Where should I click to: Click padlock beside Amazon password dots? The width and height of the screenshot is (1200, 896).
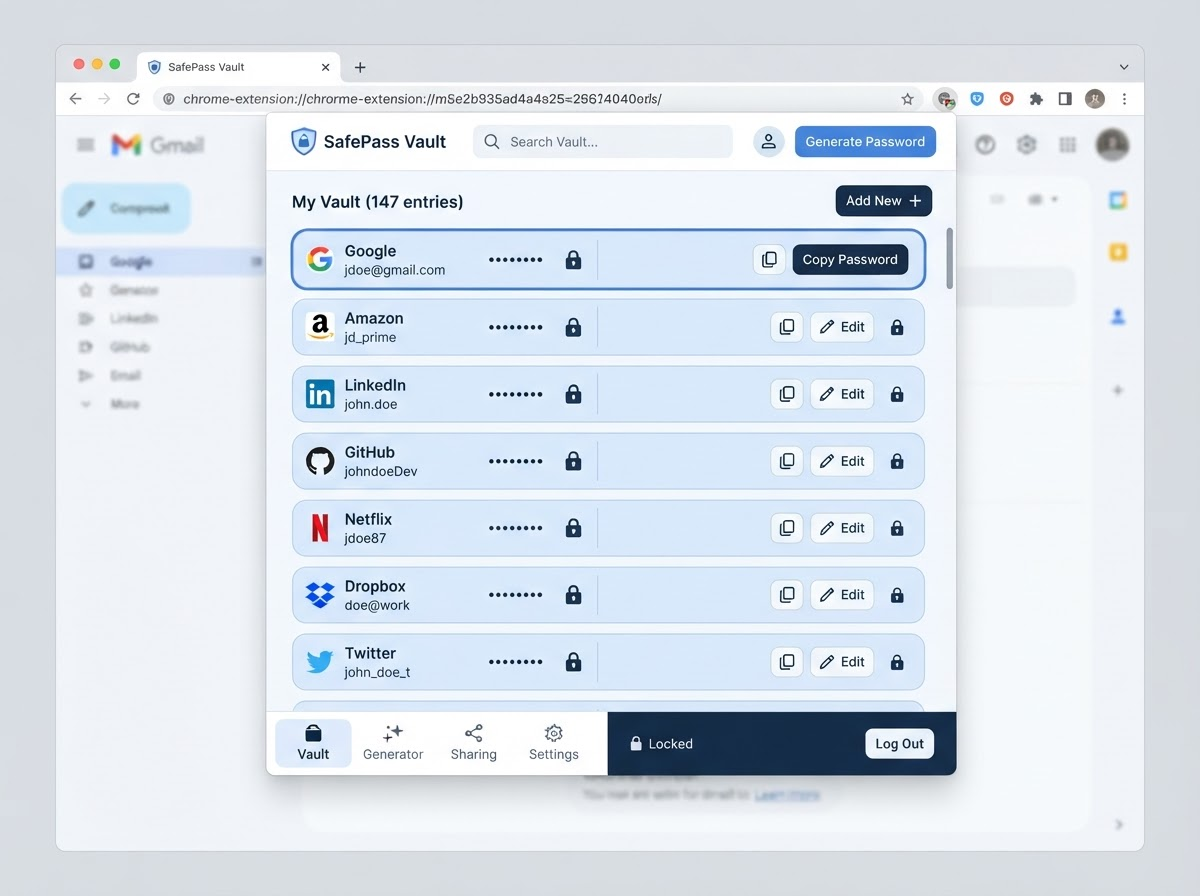[x=573, y=327]
